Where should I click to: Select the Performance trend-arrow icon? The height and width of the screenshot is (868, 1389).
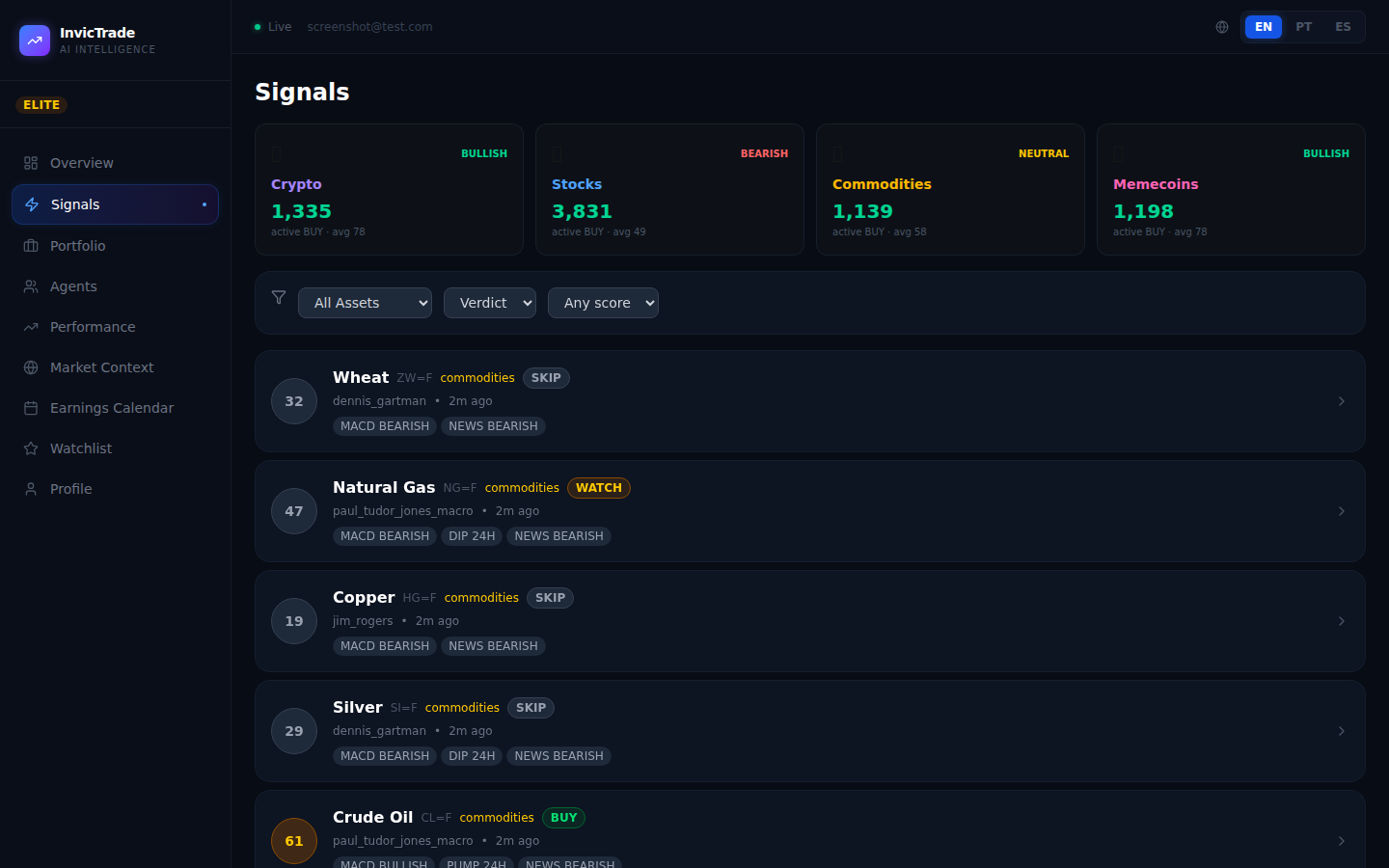point(30,326)
